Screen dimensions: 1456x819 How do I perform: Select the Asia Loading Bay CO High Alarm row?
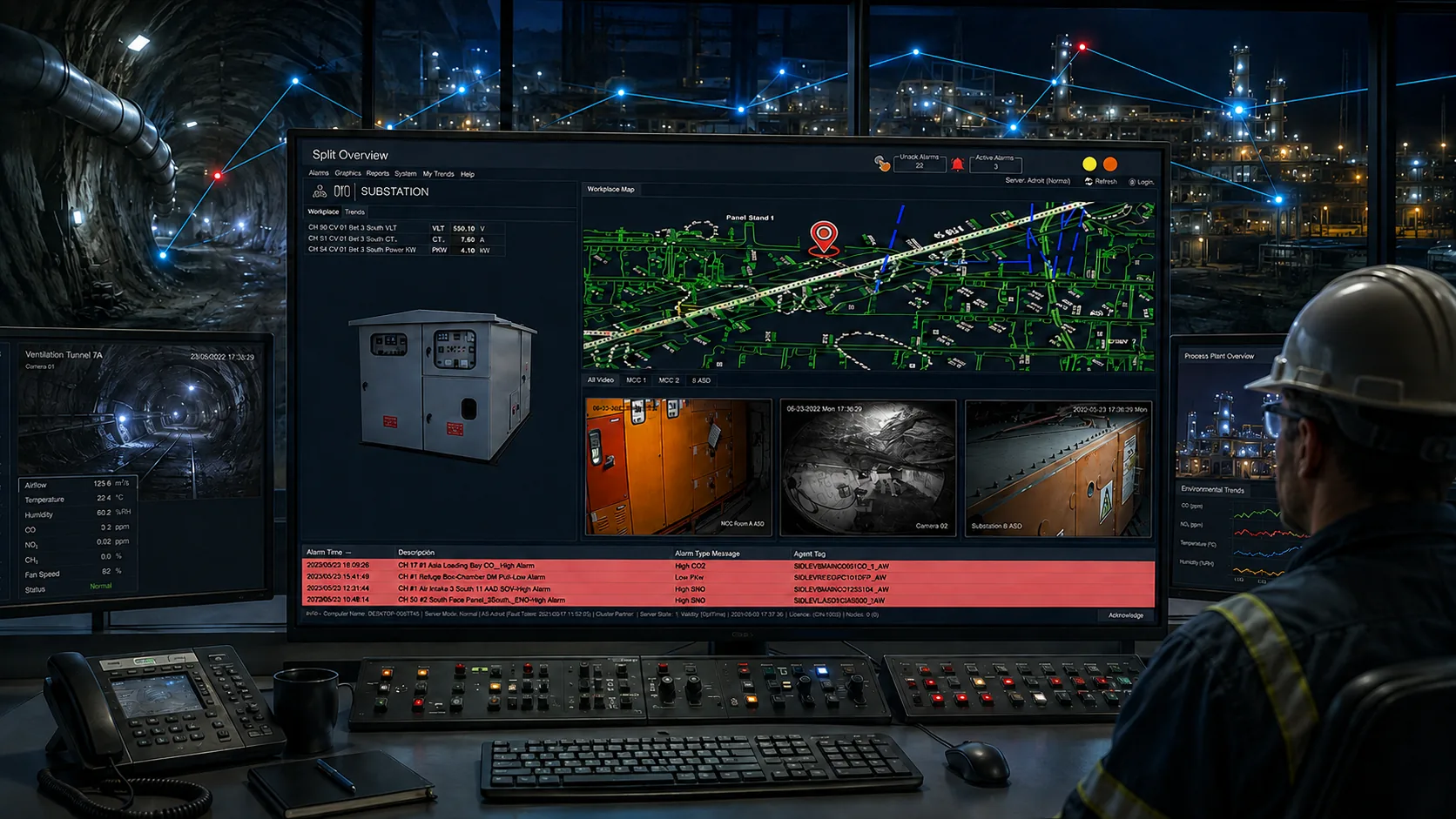[x=728, y=566]
